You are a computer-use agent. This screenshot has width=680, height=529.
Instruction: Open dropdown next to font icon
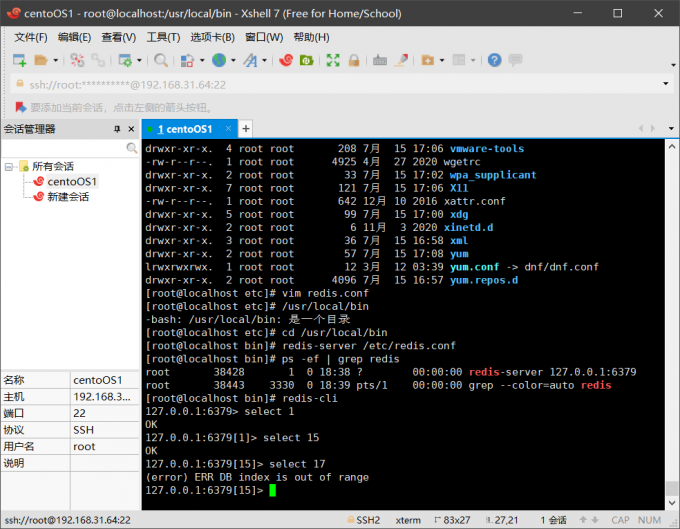264,60
